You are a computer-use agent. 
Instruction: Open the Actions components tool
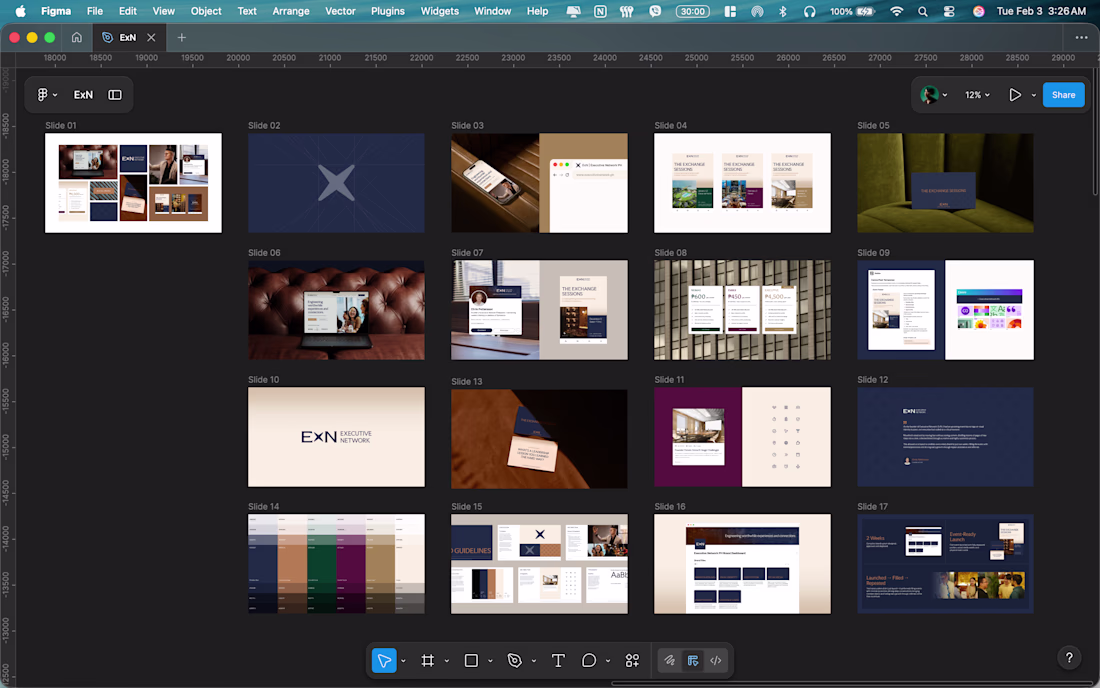click(x=632, y=661)
